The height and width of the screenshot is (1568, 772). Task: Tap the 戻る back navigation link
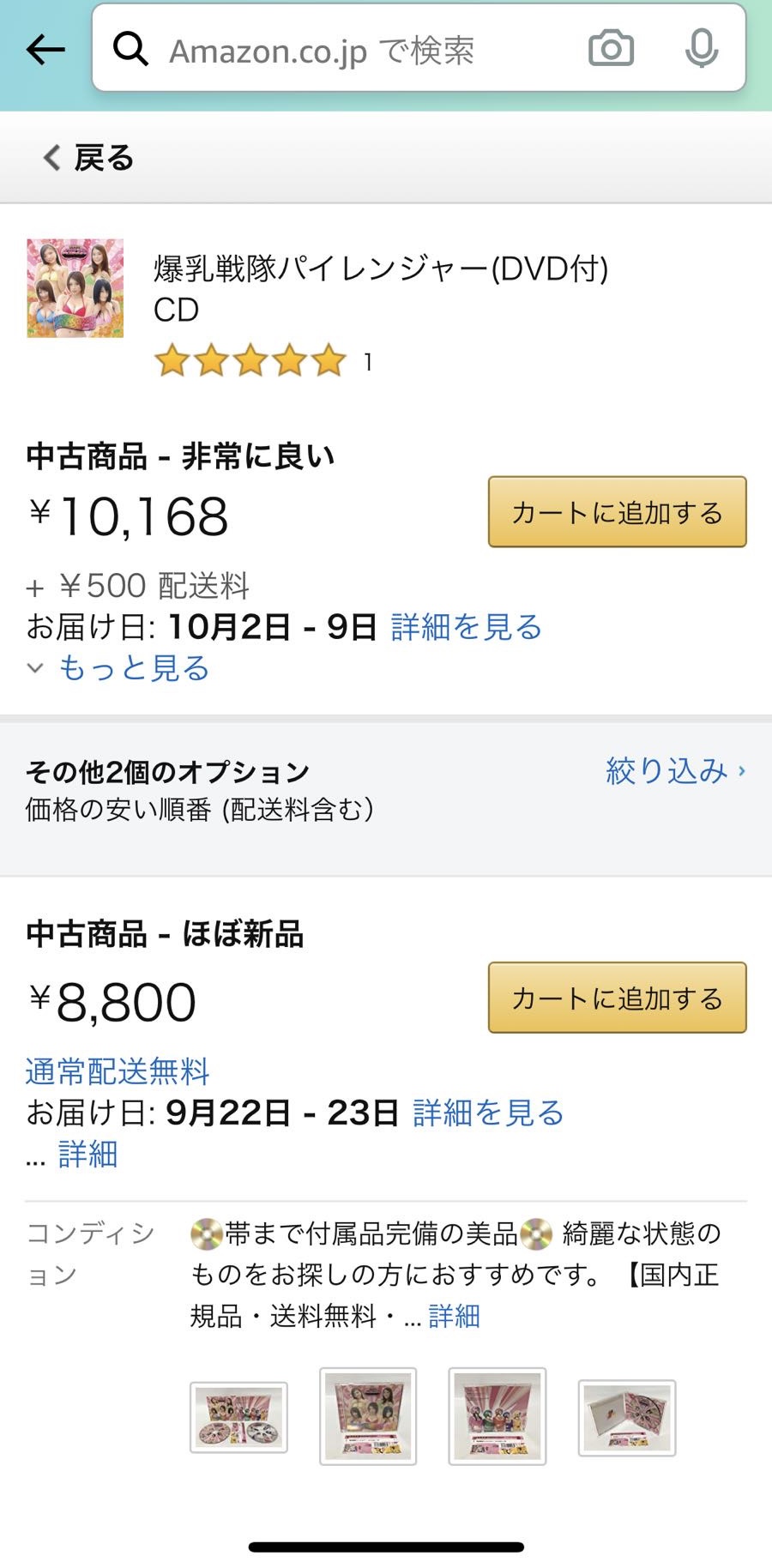coord(89,158)
